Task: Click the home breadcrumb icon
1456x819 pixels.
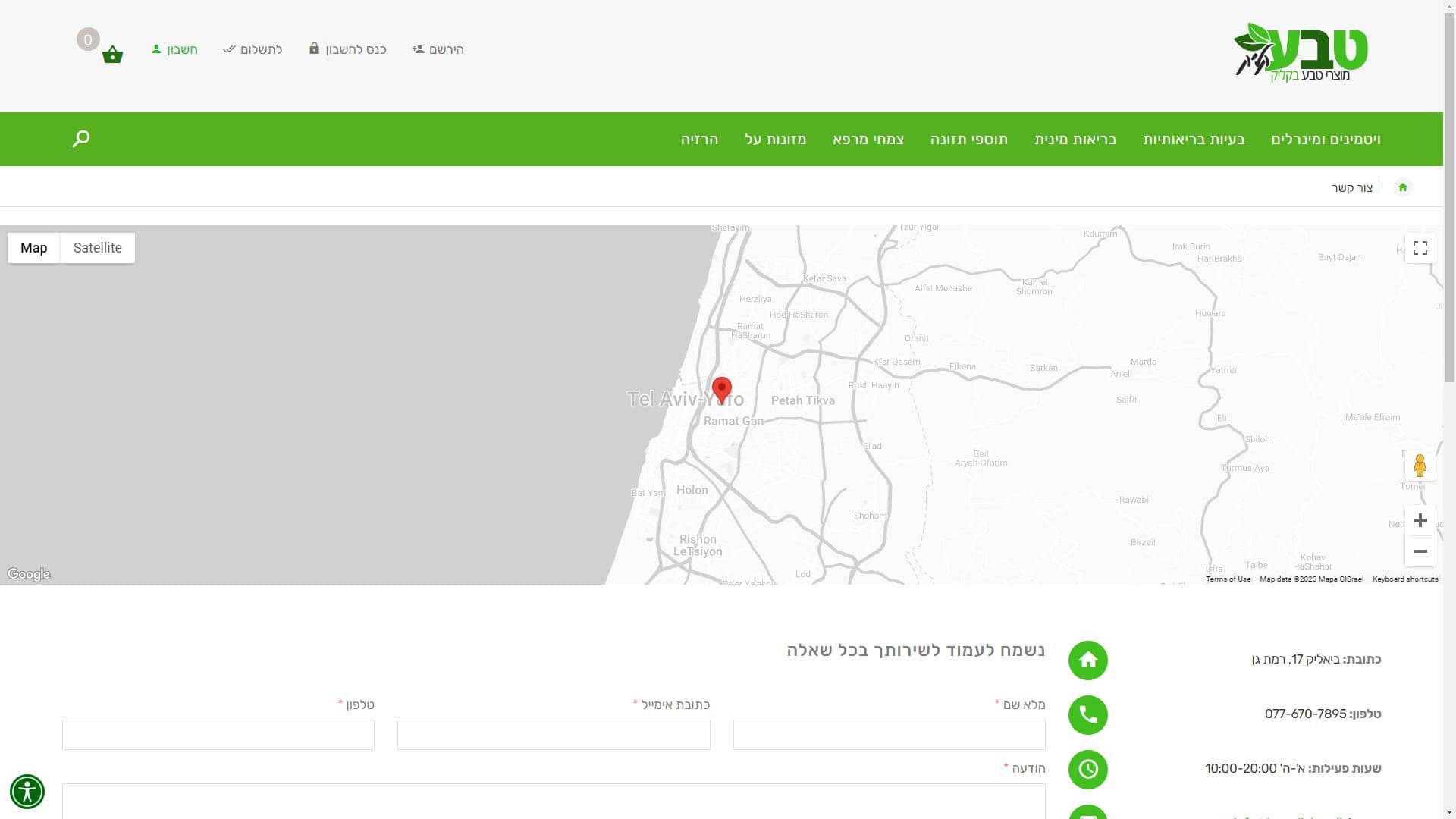Action: [1402, 187]
